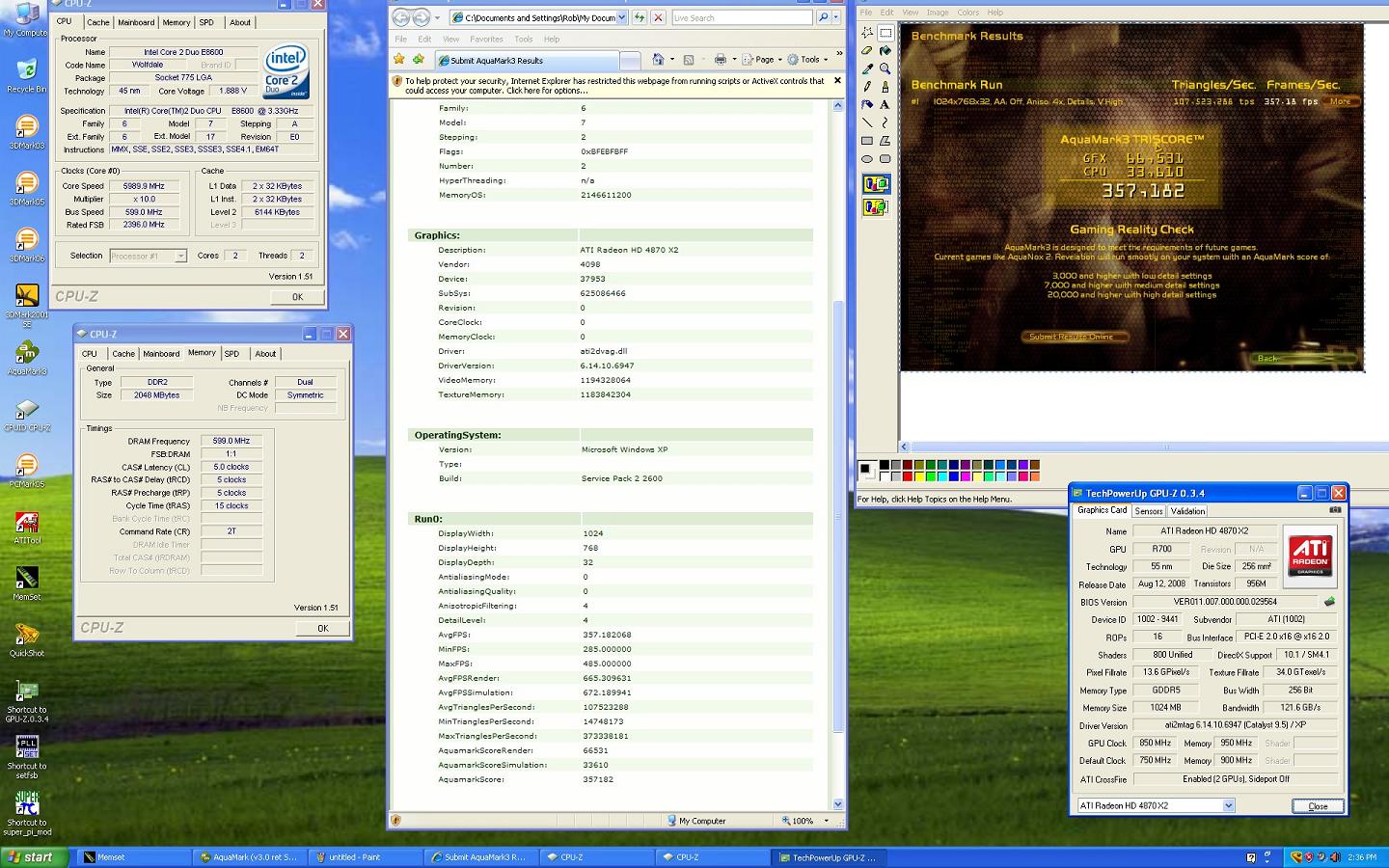Open the GPU selector dropdown in GPU-Z
Image resolution: width=1389 pixels, height=868 pixels.
(x=1228, y=806)
